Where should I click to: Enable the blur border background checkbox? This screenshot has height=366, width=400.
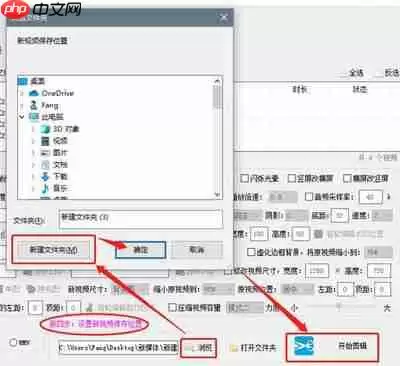[251, 252]
